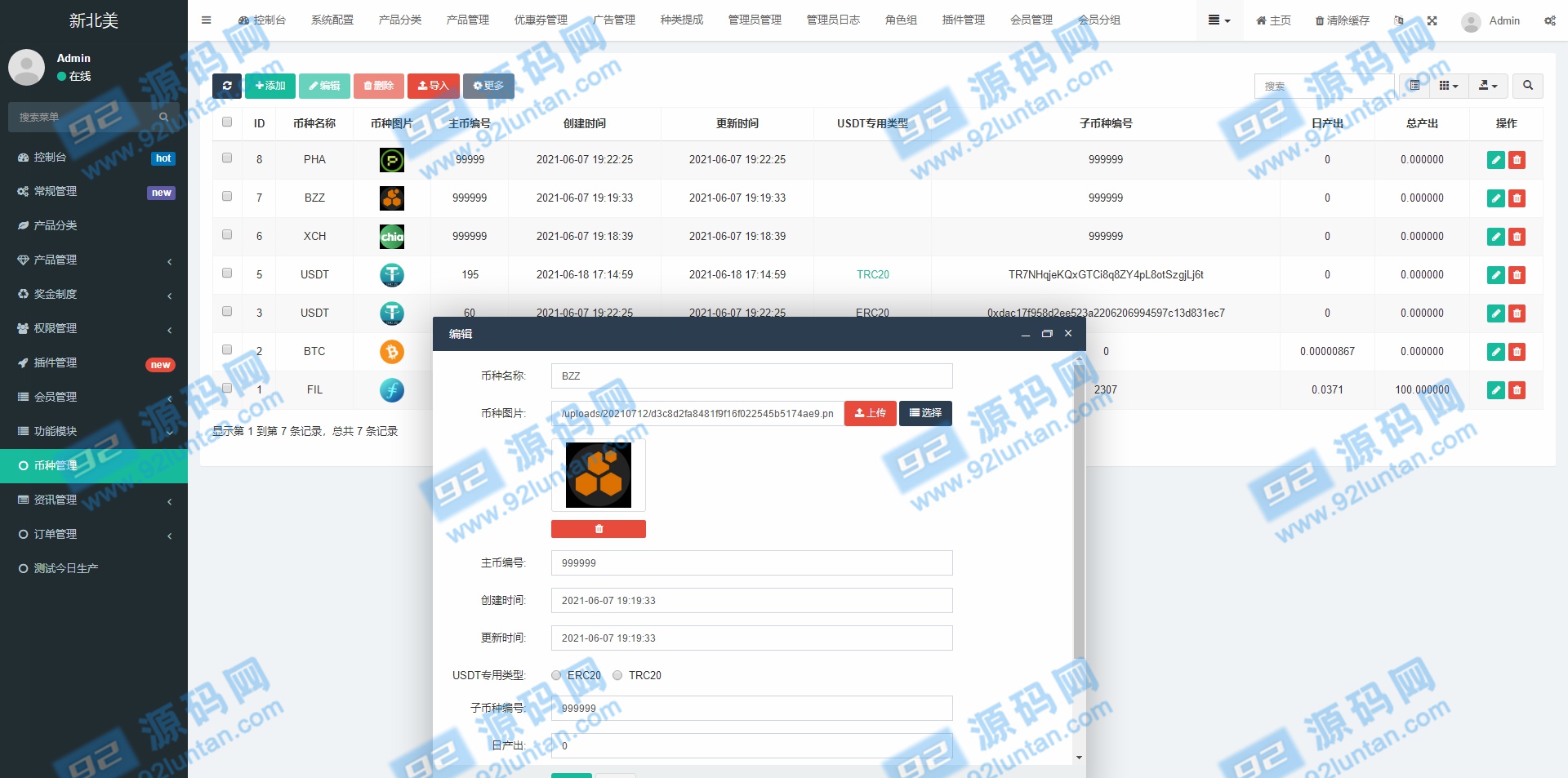Click the PHA coin image thumbnail

click(x=392, y=160)
